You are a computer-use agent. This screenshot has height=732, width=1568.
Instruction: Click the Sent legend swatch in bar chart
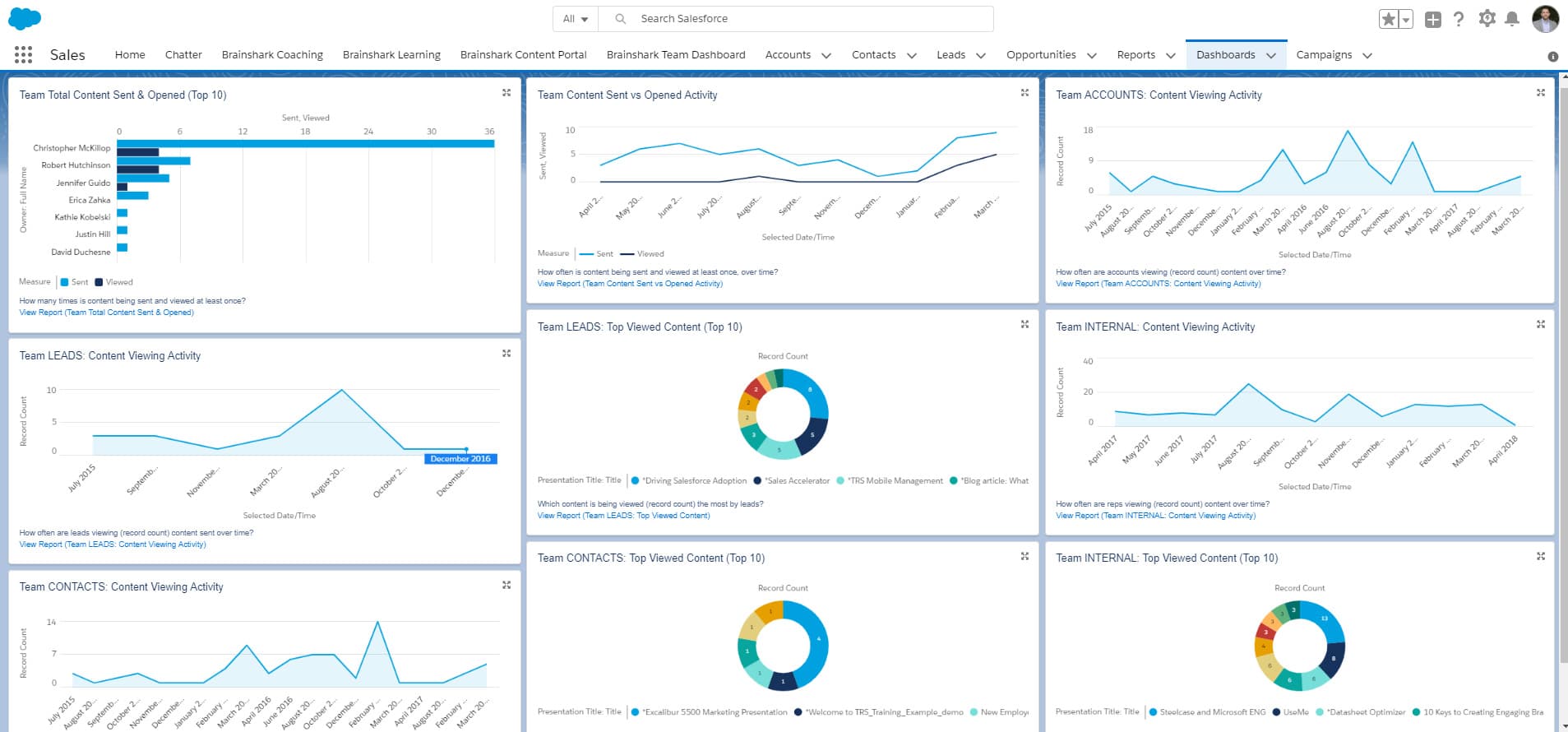coord(65,282)
